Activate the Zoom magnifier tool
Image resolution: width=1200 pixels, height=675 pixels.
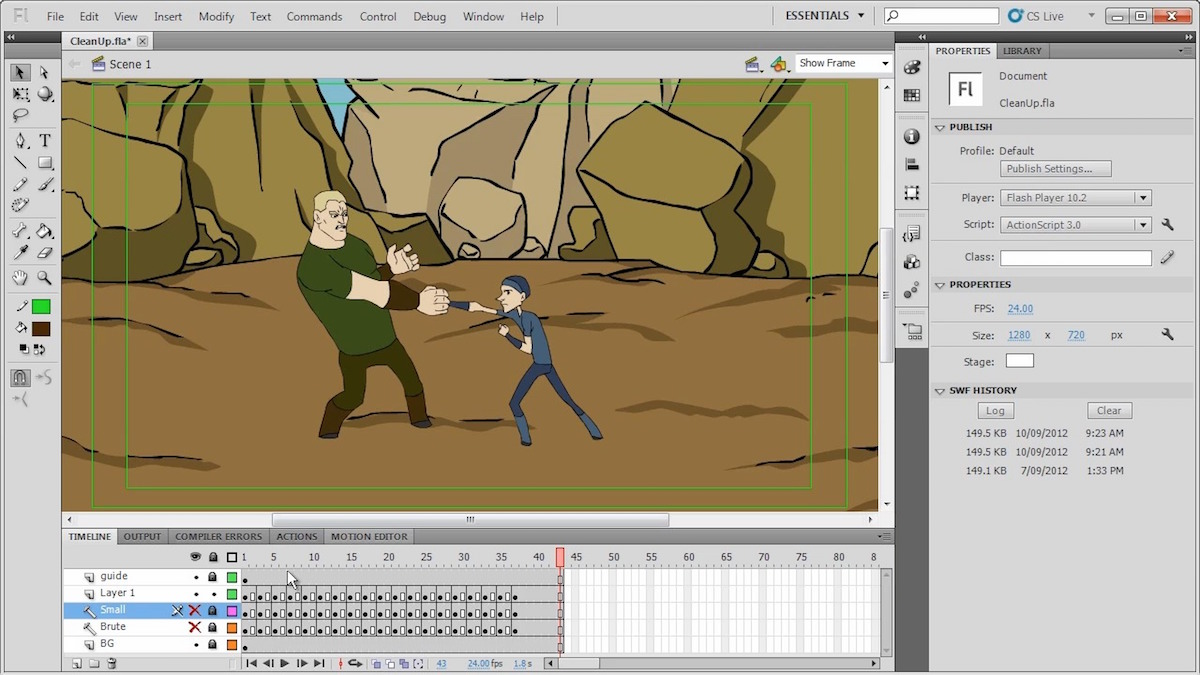pyautogui.click(x=45, y=278)
